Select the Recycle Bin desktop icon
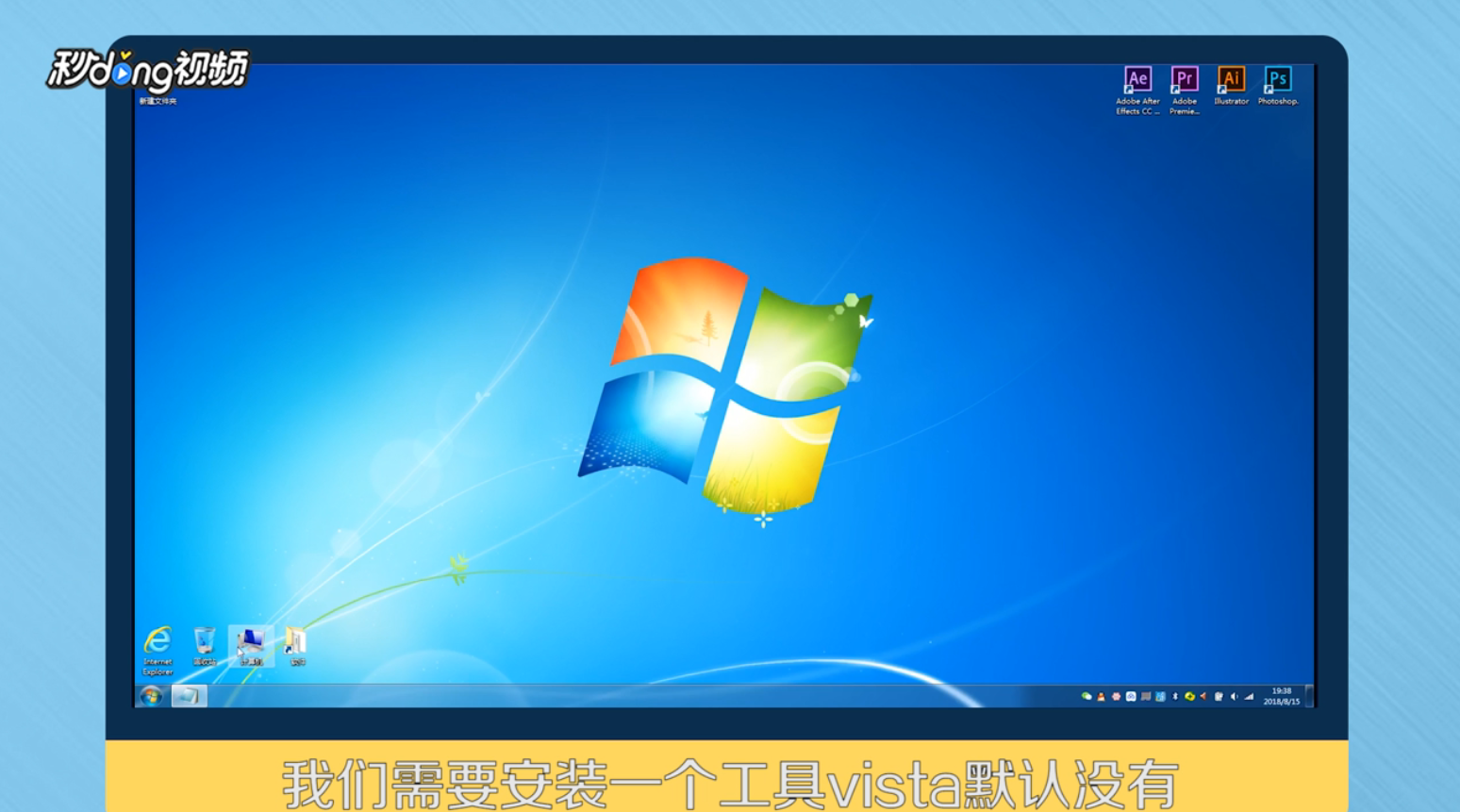Screen dimensions: 1460x812 tap(205, 646)
